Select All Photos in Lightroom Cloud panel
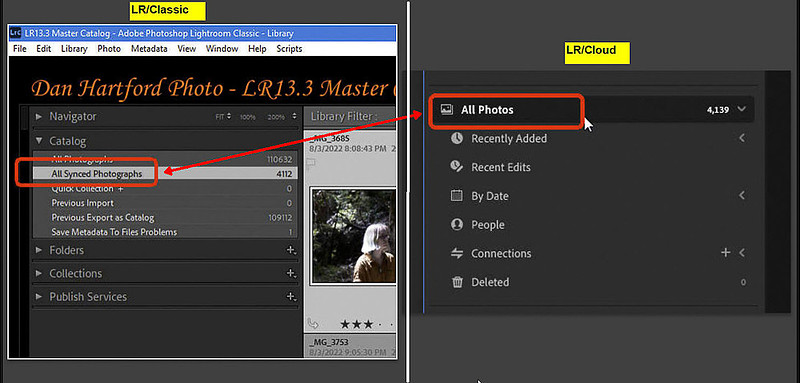This screenshot has width=800, height=383. pyautogui.click(x=591, y=110)
